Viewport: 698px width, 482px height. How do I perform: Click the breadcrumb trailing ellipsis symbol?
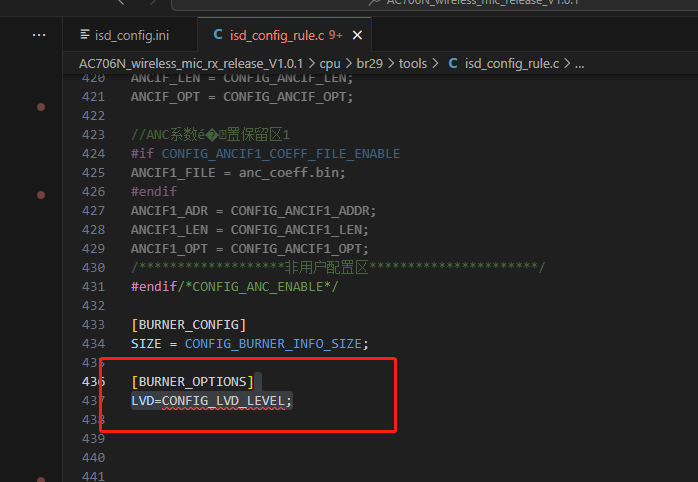tap(579, 64)
